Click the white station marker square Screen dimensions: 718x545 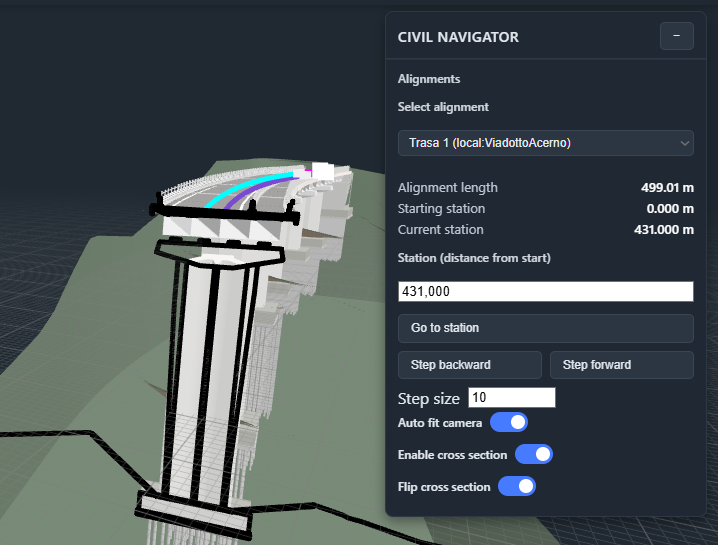click(x=322, y=171)
